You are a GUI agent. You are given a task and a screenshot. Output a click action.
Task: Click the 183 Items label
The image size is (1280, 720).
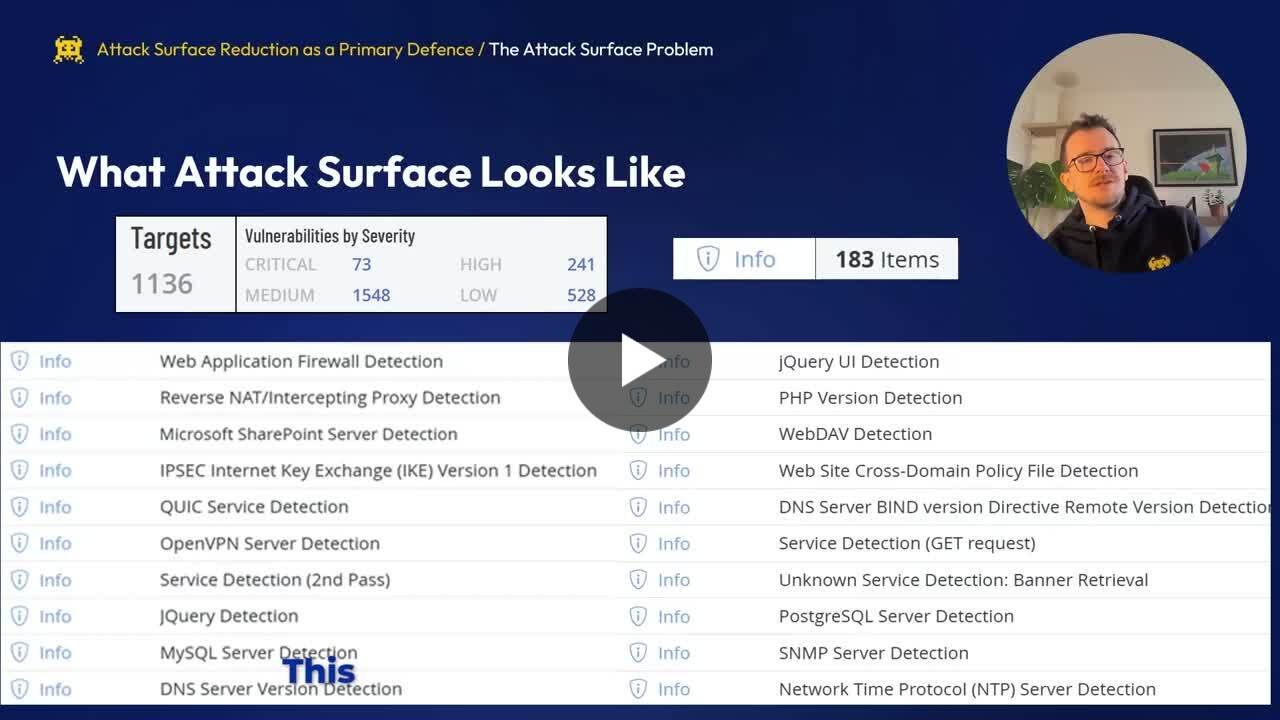click(887, 259)
